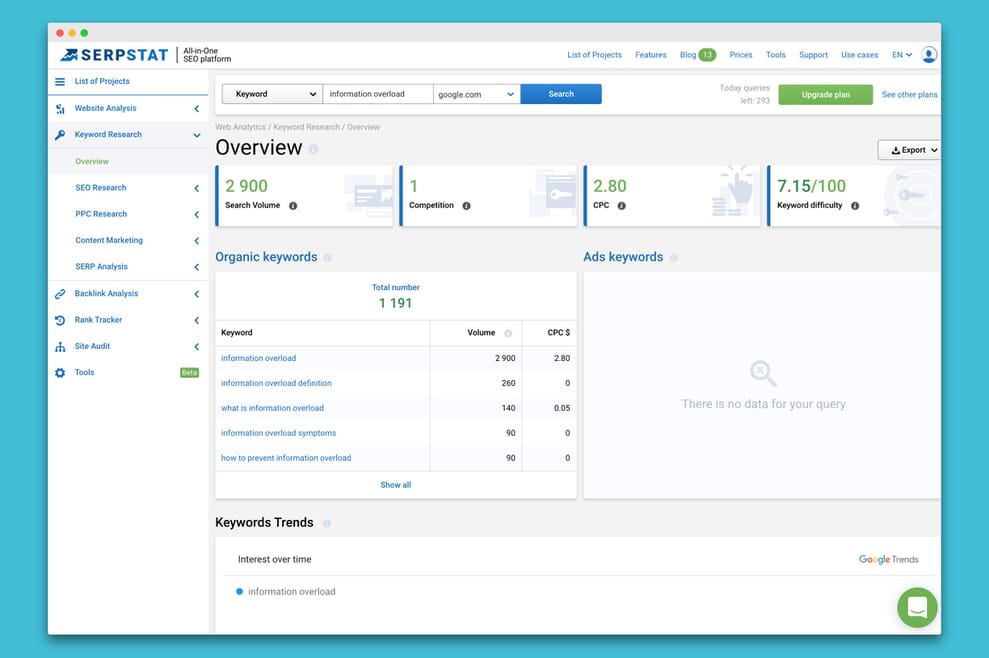Image resolution: width=989 pixels, height=658 pixels.
Task: Open the hamburger menu icon beside List of Projects
Action: (60, 81)
